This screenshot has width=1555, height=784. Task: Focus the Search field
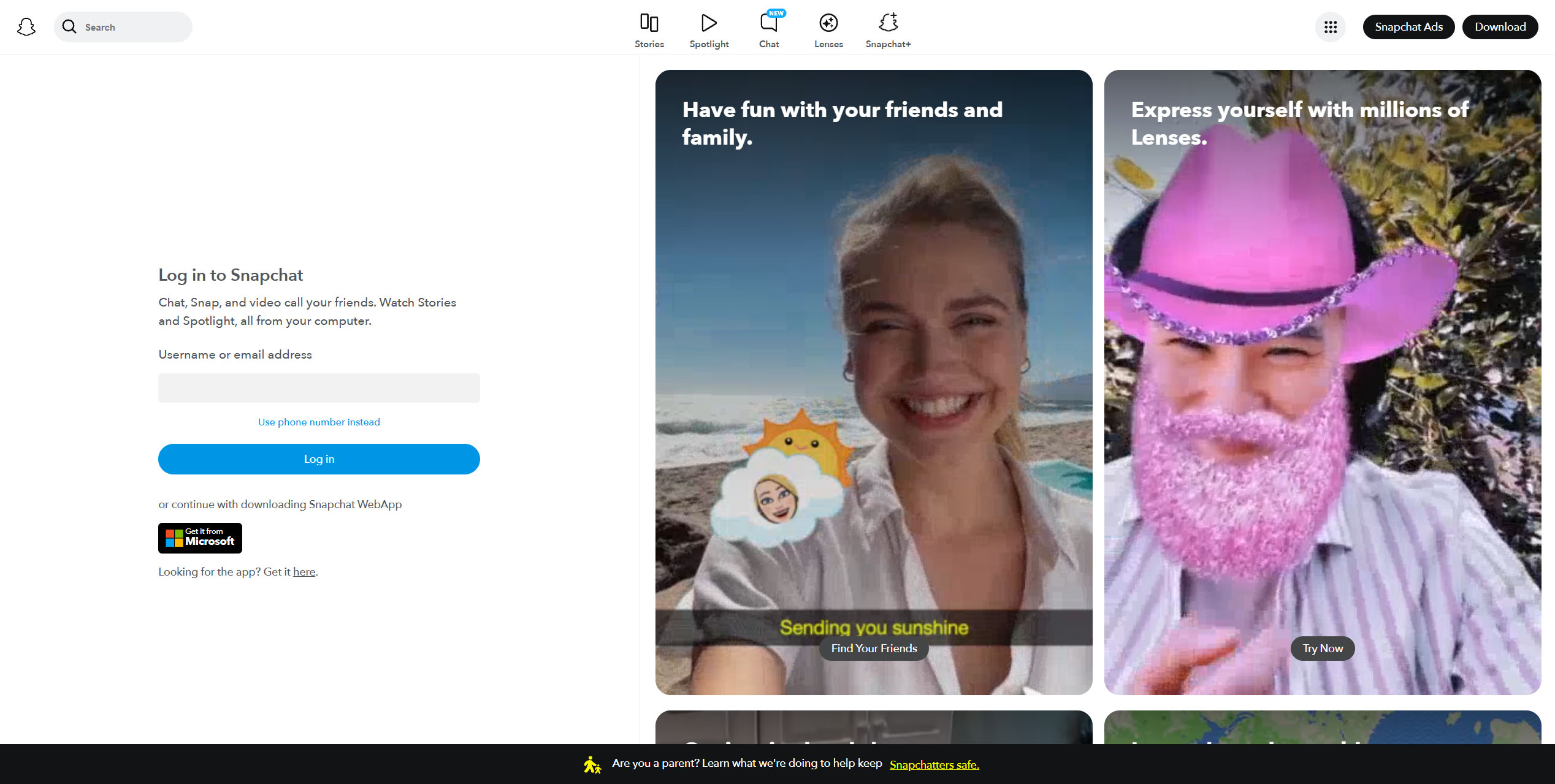tap(123, 27)
